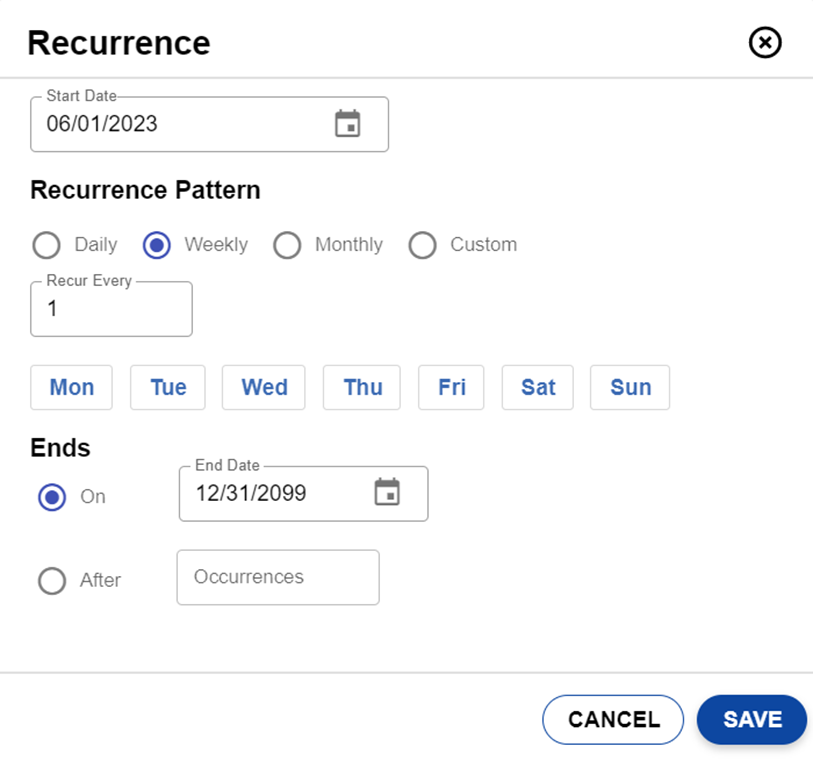813x761 pixels.
Task: Toggle the Tue day button
Action: tap(168, 388)
